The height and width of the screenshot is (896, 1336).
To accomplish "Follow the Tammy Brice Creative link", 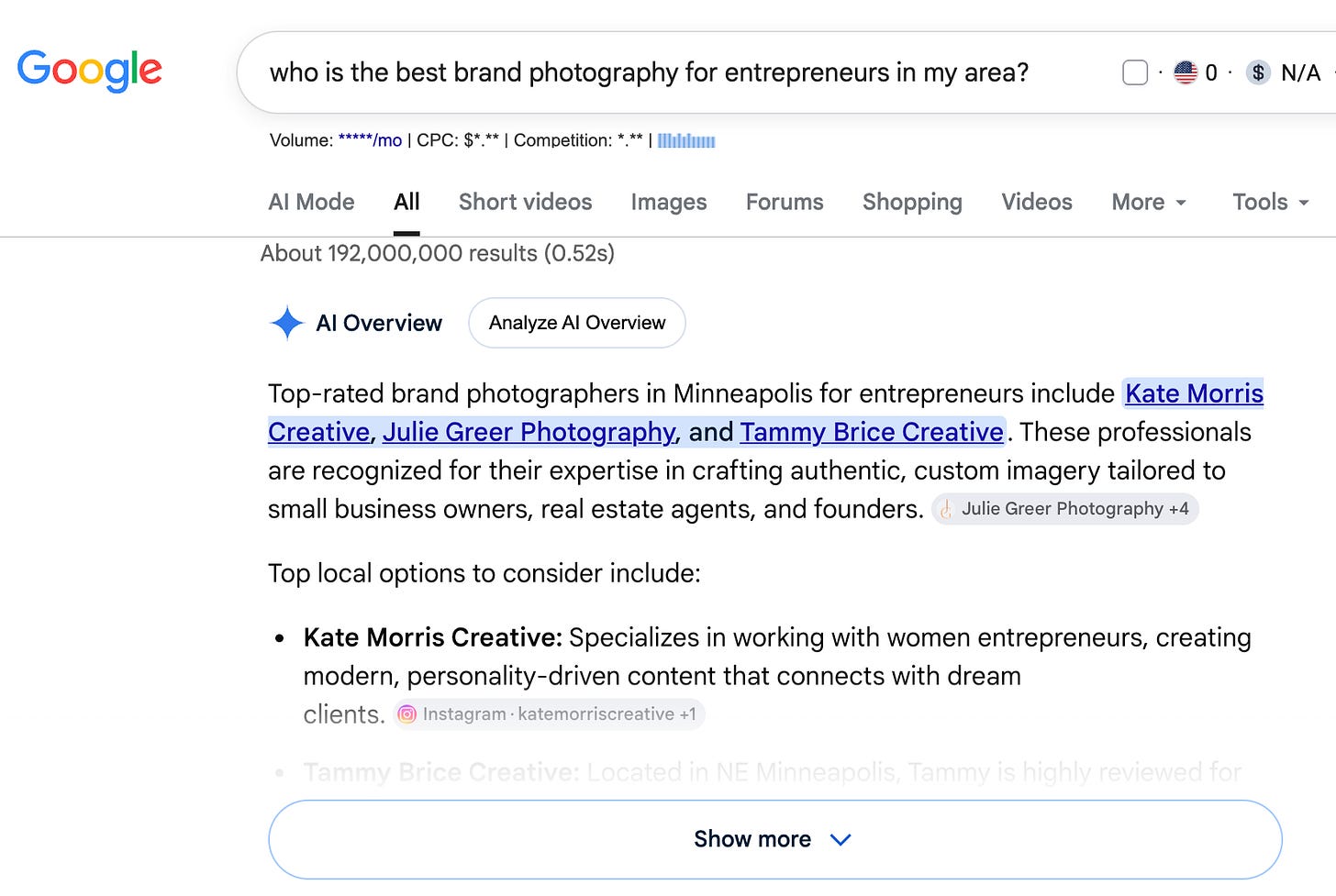I will coord(872,432).
